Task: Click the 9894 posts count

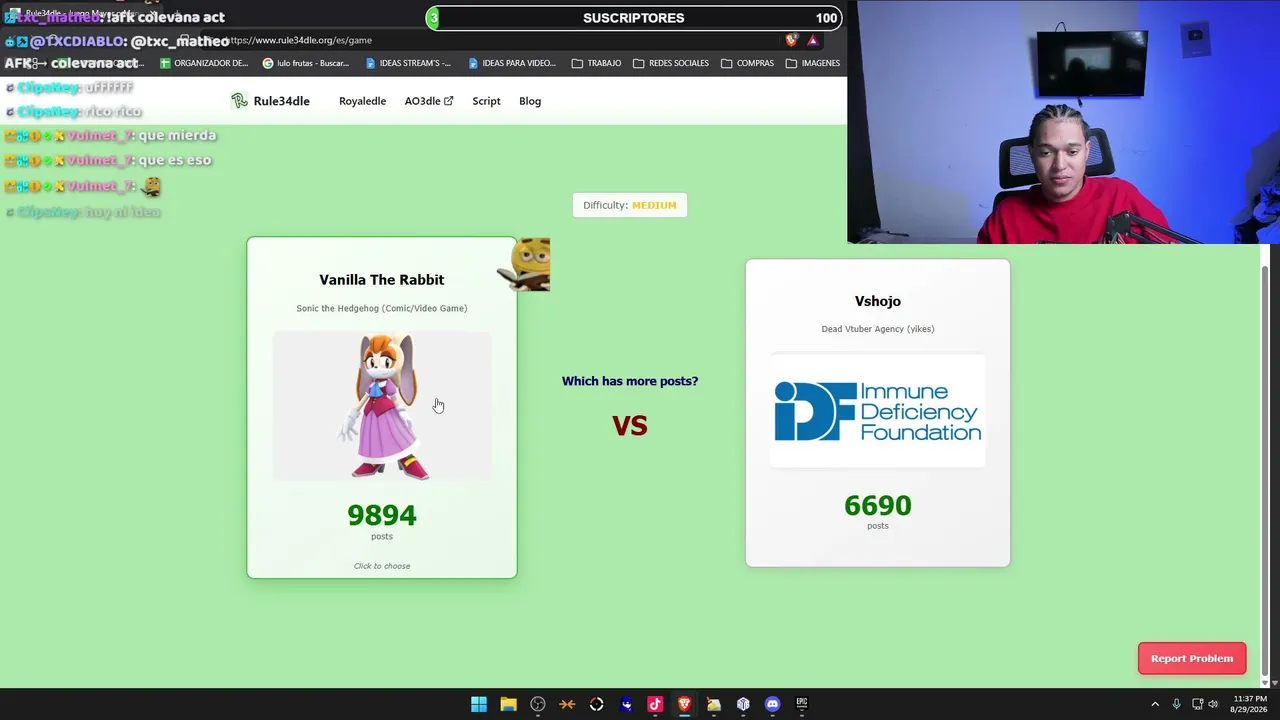Action: pyautogui.click(x=382, y=515)
